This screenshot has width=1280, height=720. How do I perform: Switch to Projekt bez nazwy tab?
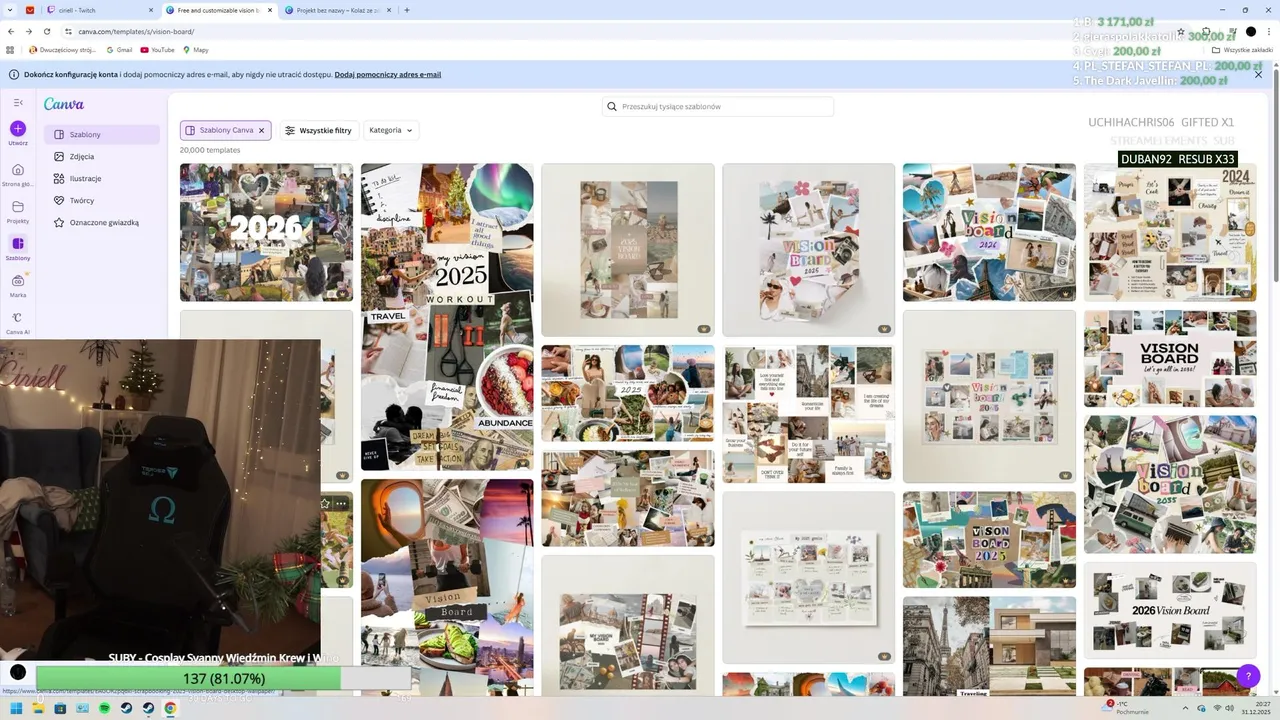pyautogui.click(x=338, y=10)
